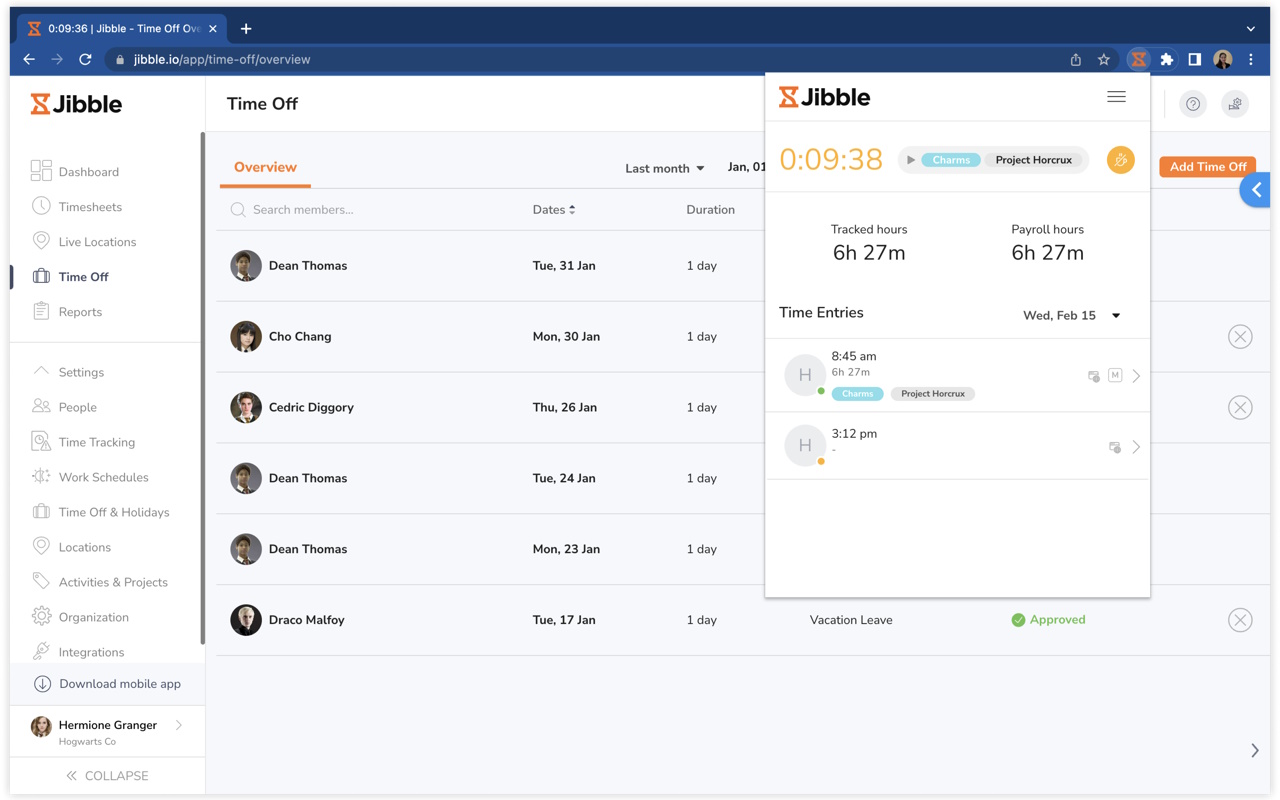Open the hamburger menu in the Jibble popup
Viewport: 1280px width, 800px height.
click(x=1116, y=96)
